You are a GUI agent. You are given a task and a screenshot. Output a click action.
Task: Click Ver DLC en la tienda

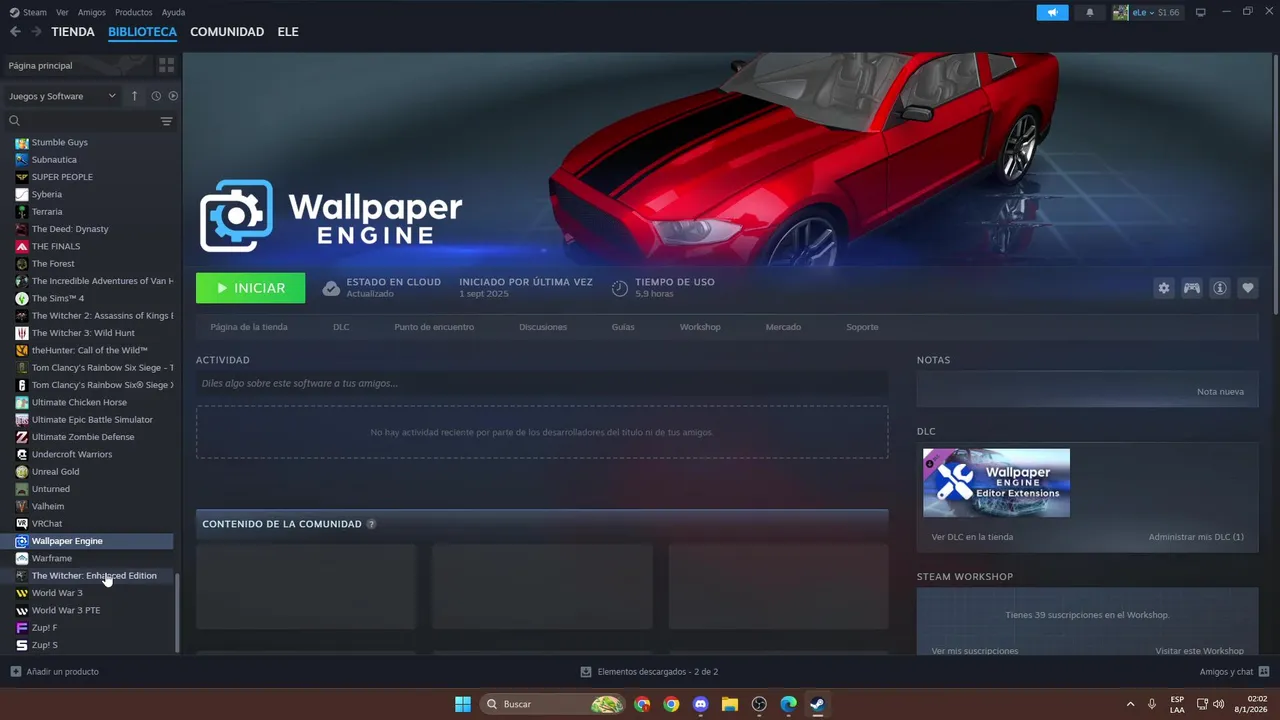click(972, 537)
